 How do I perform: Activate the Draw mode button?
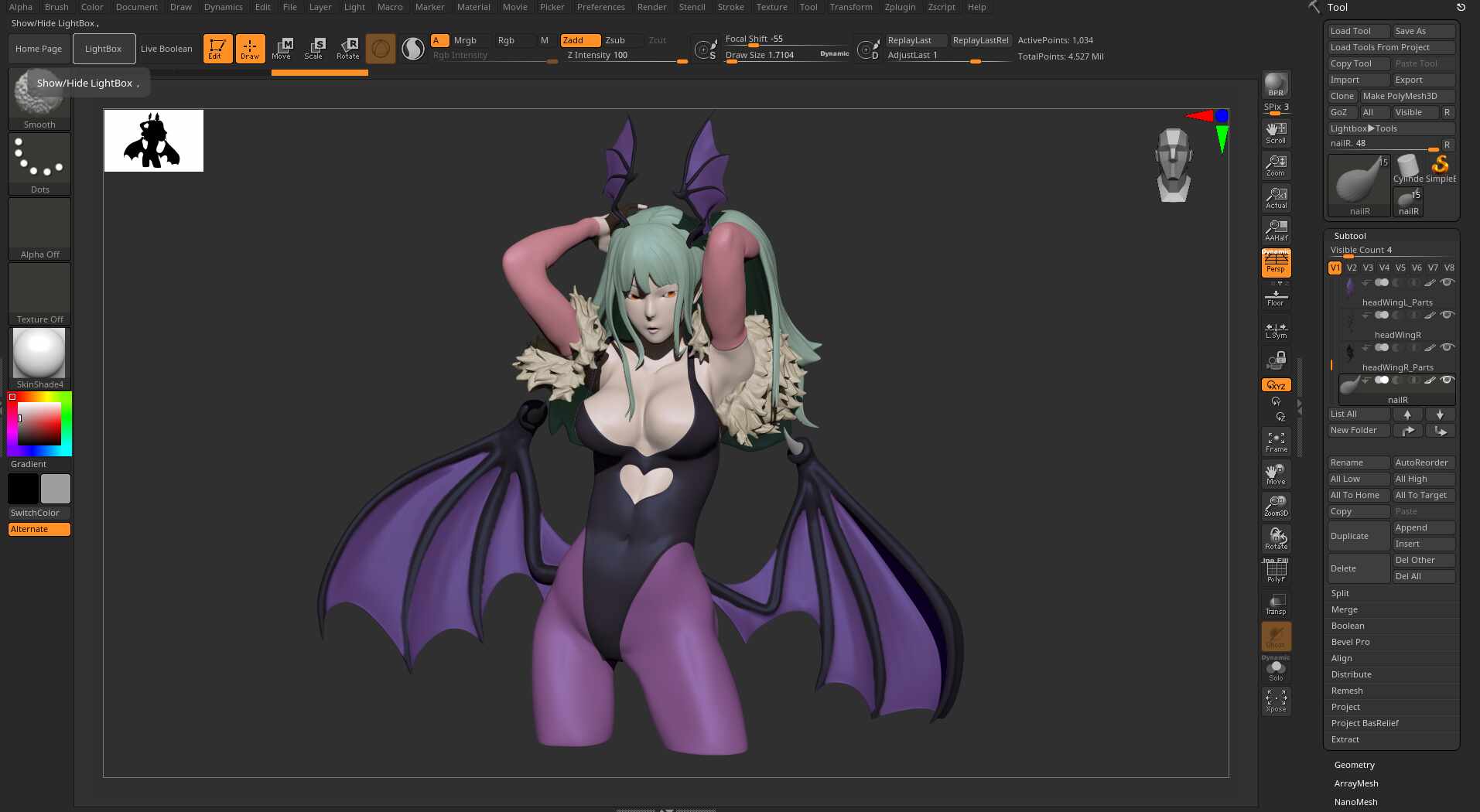250,48
